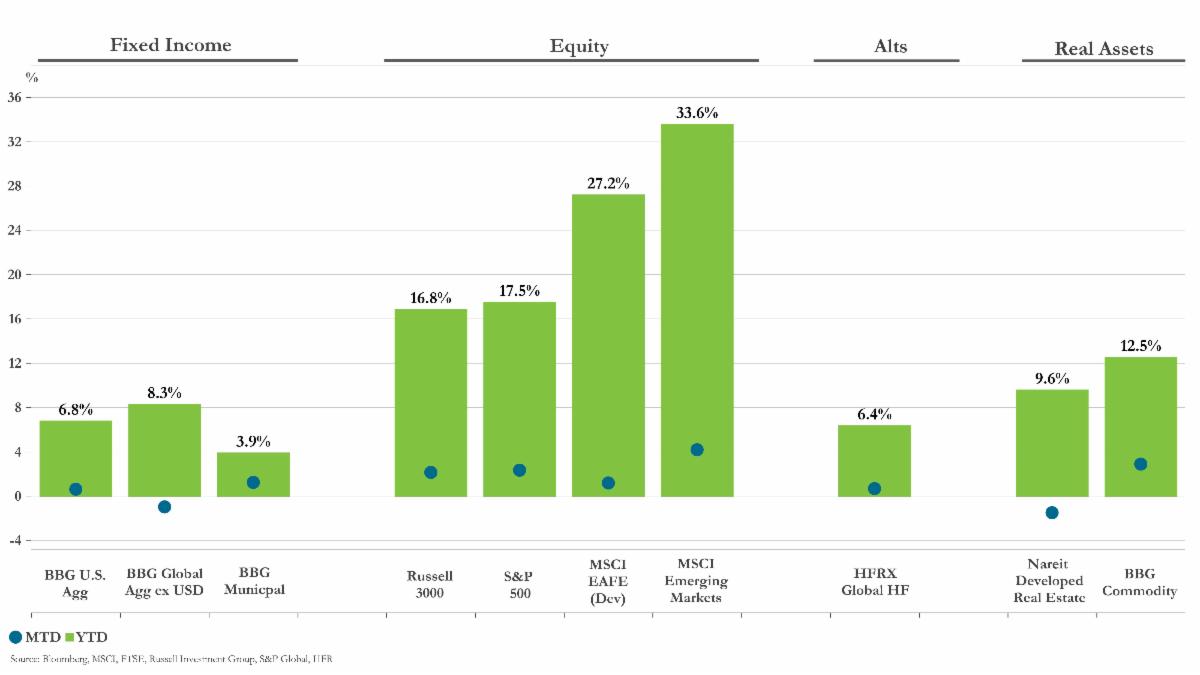The width and height of the screenshot is (1200, 675).
Task: Click the 12.5% data label above BBG Commodity
Action: click(1140, 346)
